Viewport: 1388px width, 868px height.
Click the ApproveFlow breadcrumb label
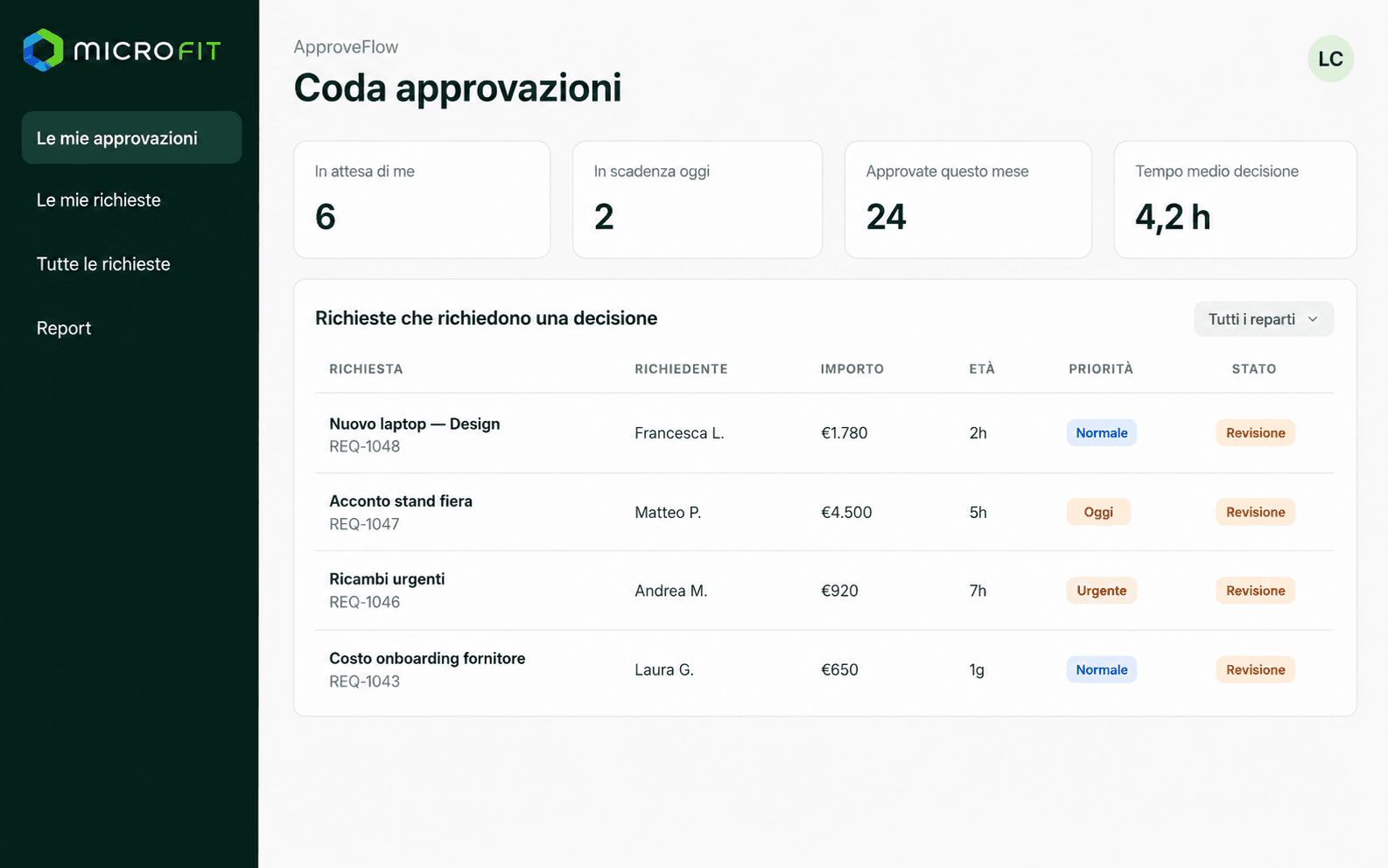(346, 47)
